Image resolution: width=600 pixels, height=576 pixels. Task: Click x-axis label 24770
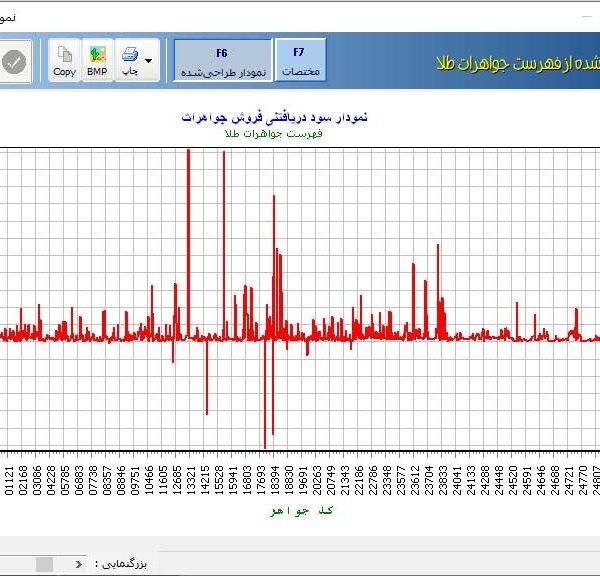(x=583, y=480)
